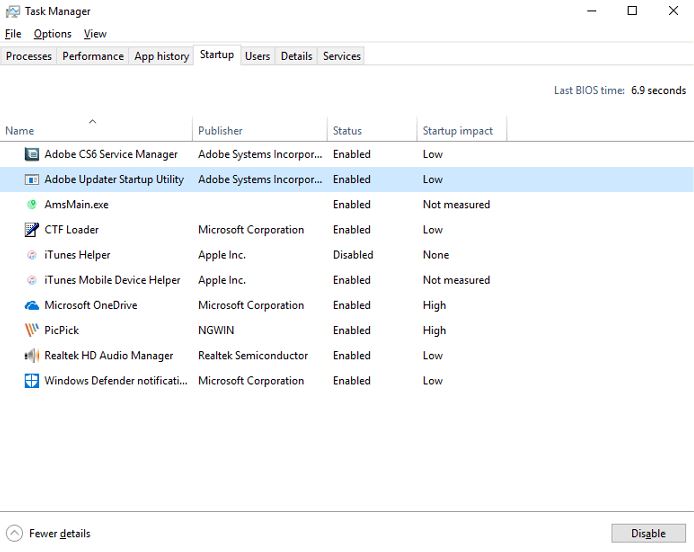Open the Options menu
Screen dimensions: 694x552
53,34
